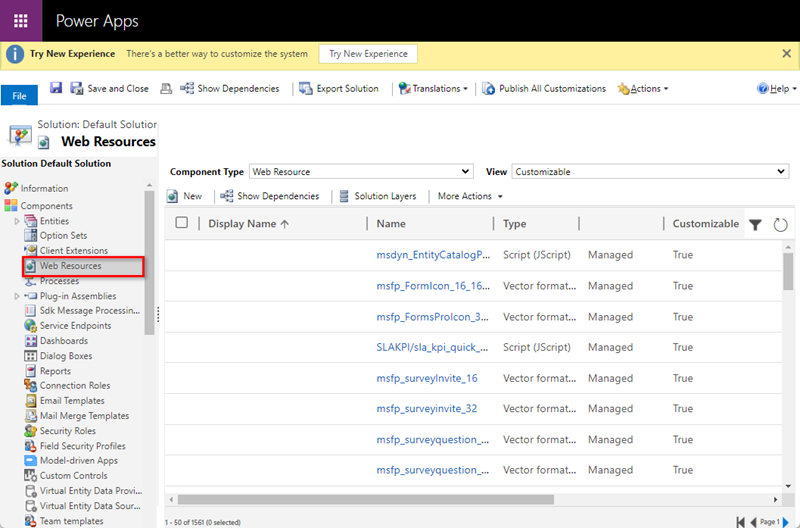Click the Save disk icon
The image size is (800, 528).
56,88
